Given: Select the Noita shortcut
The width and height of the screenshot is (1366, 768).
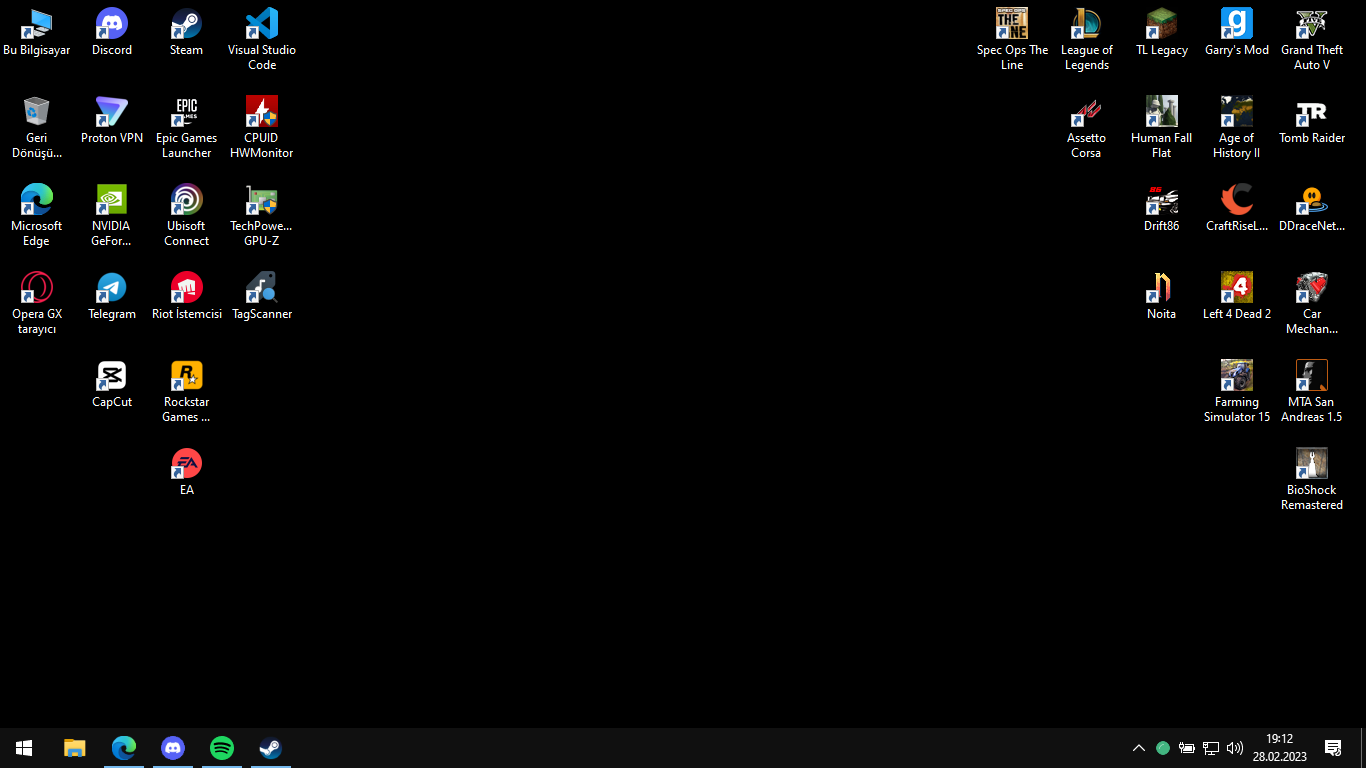Looking at the screenshot, I should click(x=1162, y=297).
